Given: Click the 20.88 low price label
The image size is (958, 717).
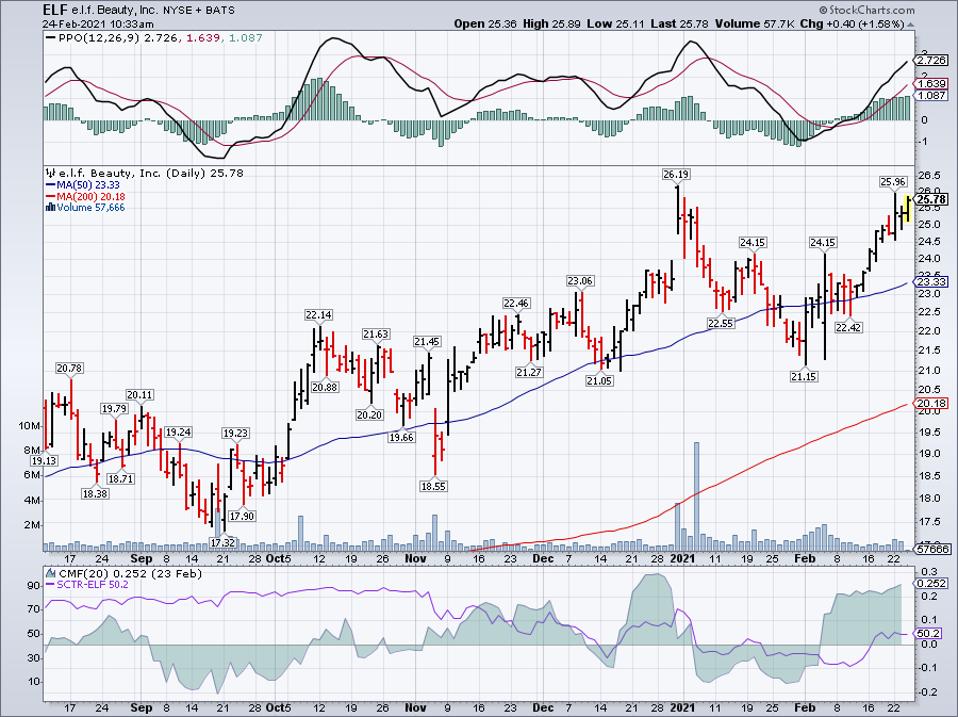Looking at the screenshot, I should click(324, 387).
